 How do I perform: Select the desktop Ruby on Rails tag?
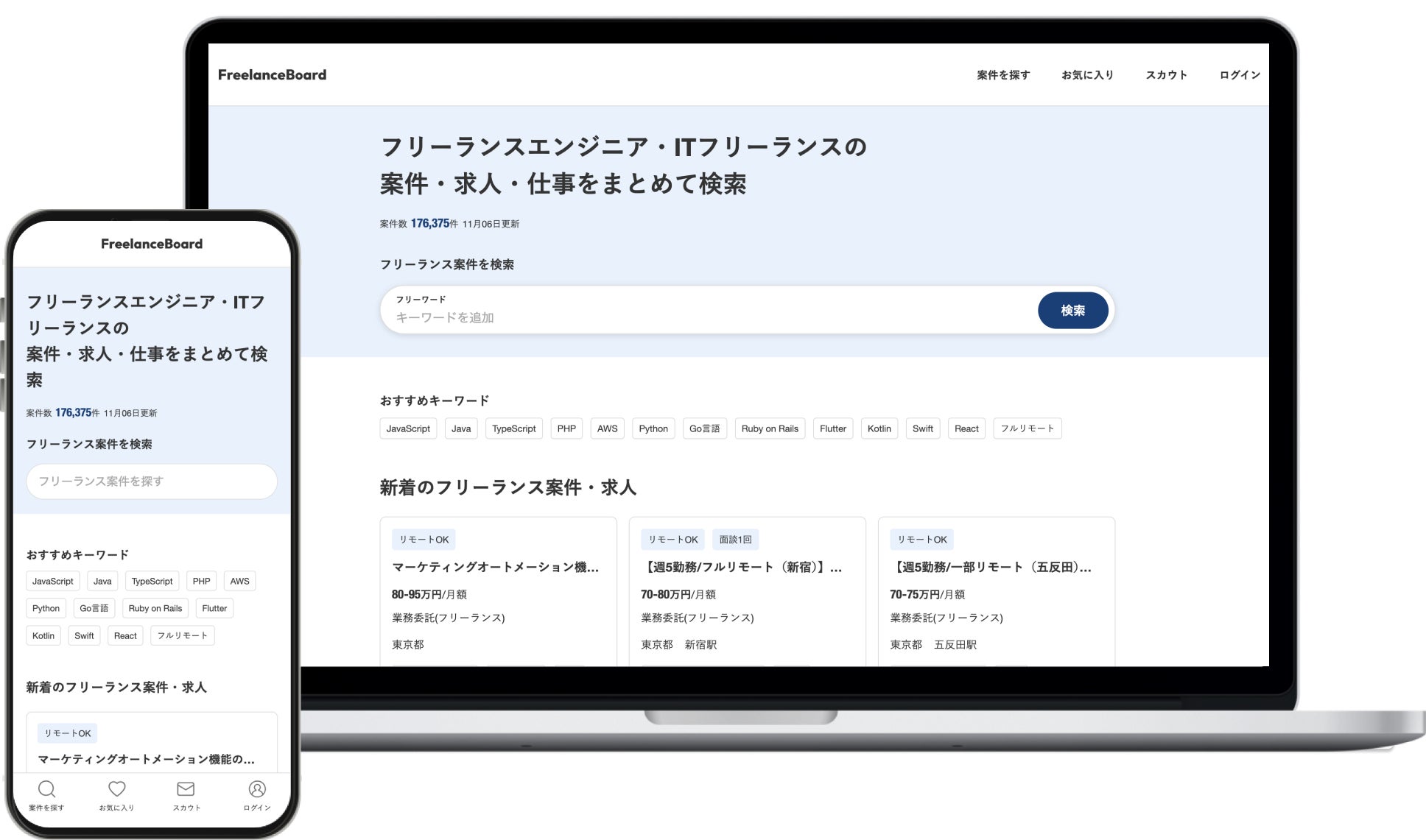(770, 428)
